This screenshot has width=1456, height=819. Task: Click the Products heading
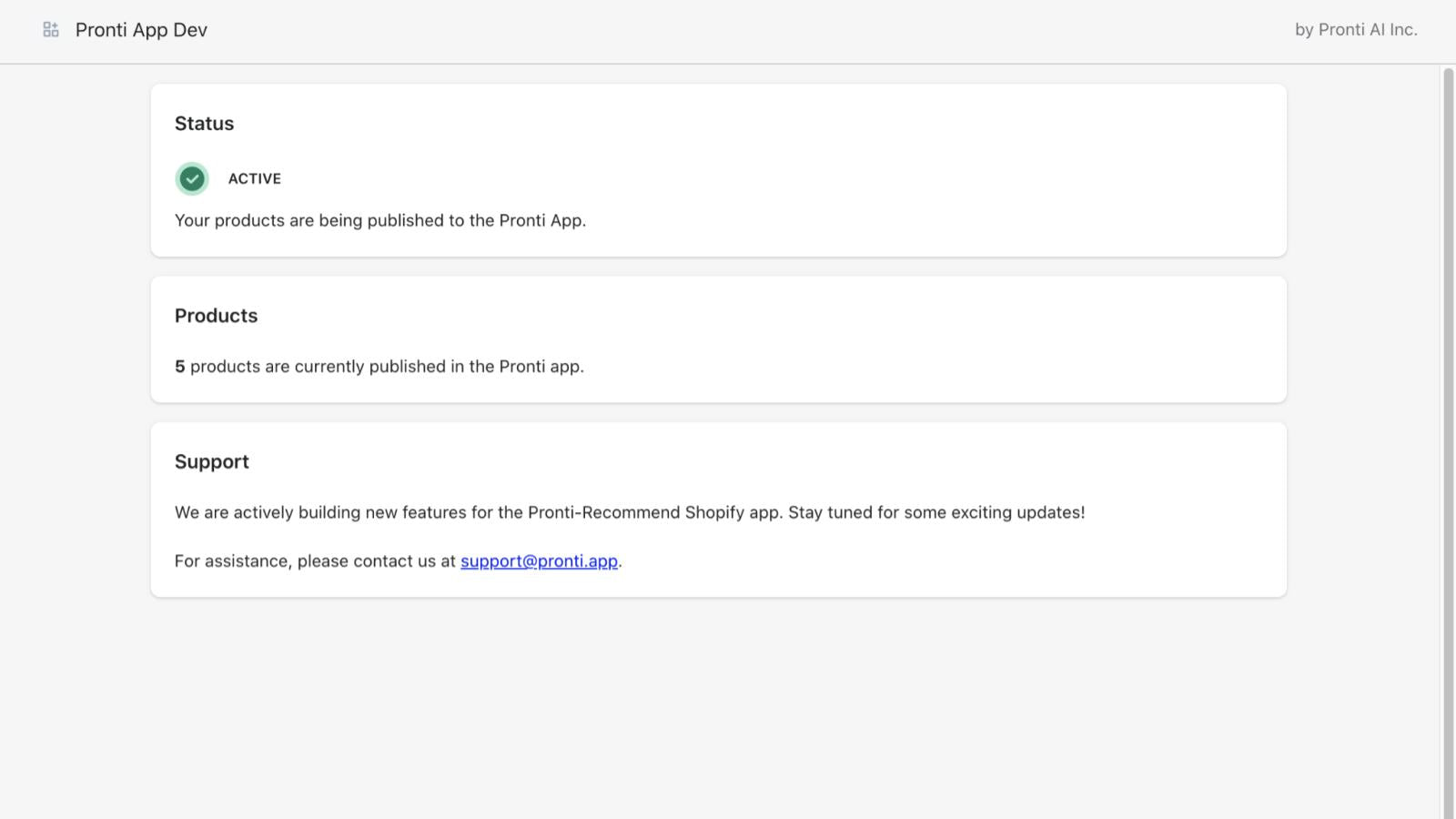(x=216, y=316)
